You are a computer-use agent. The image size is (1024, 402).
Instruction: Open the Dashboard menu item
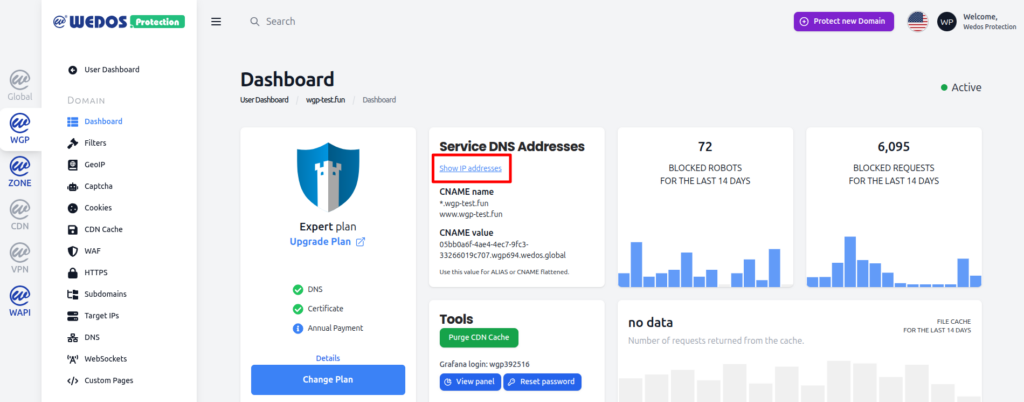coord(103,121)
